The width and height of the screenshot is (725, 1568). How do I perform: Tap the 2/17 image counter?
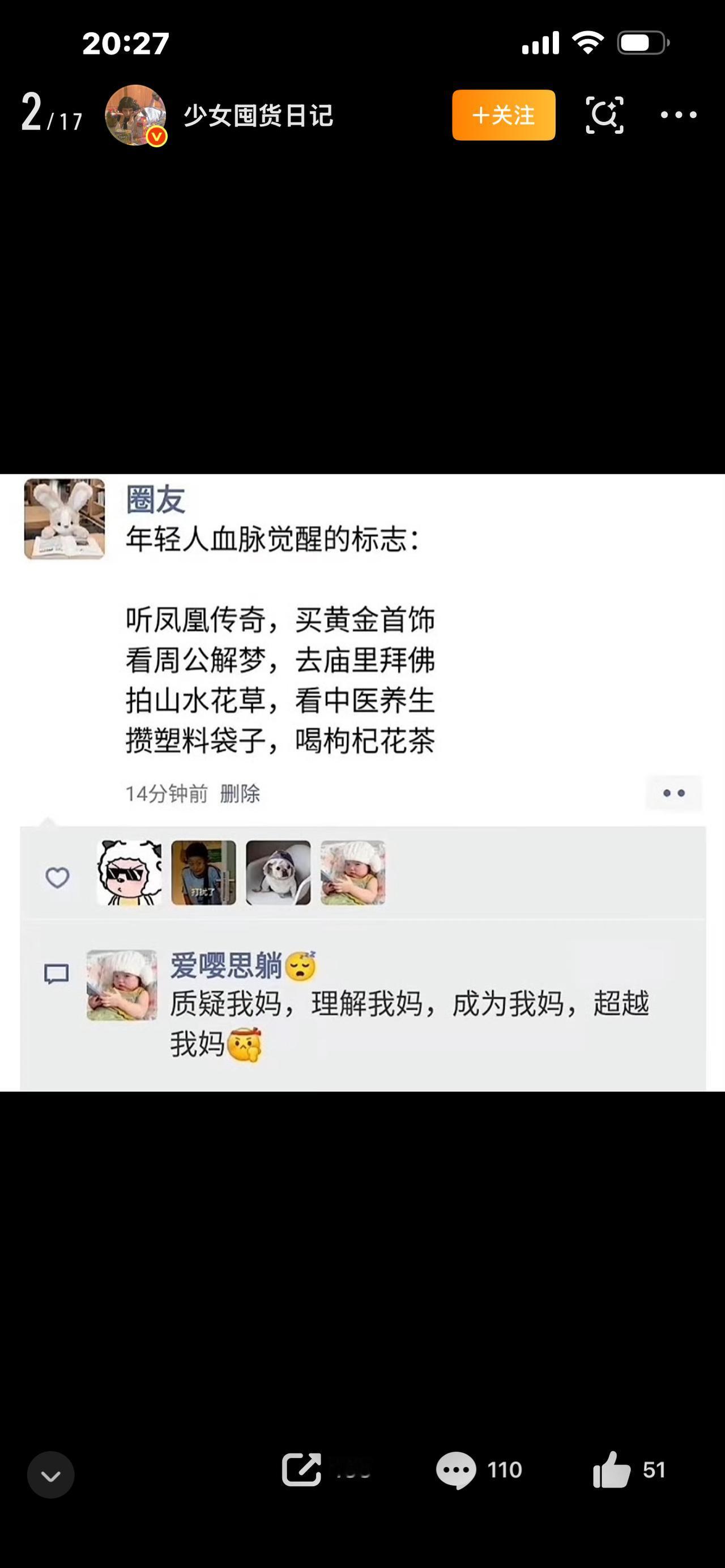[x=52, y=113]
